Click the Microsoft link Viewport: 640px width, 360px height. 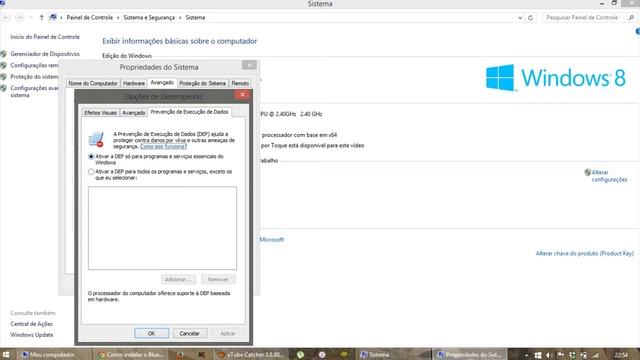(x=272, y=240)
